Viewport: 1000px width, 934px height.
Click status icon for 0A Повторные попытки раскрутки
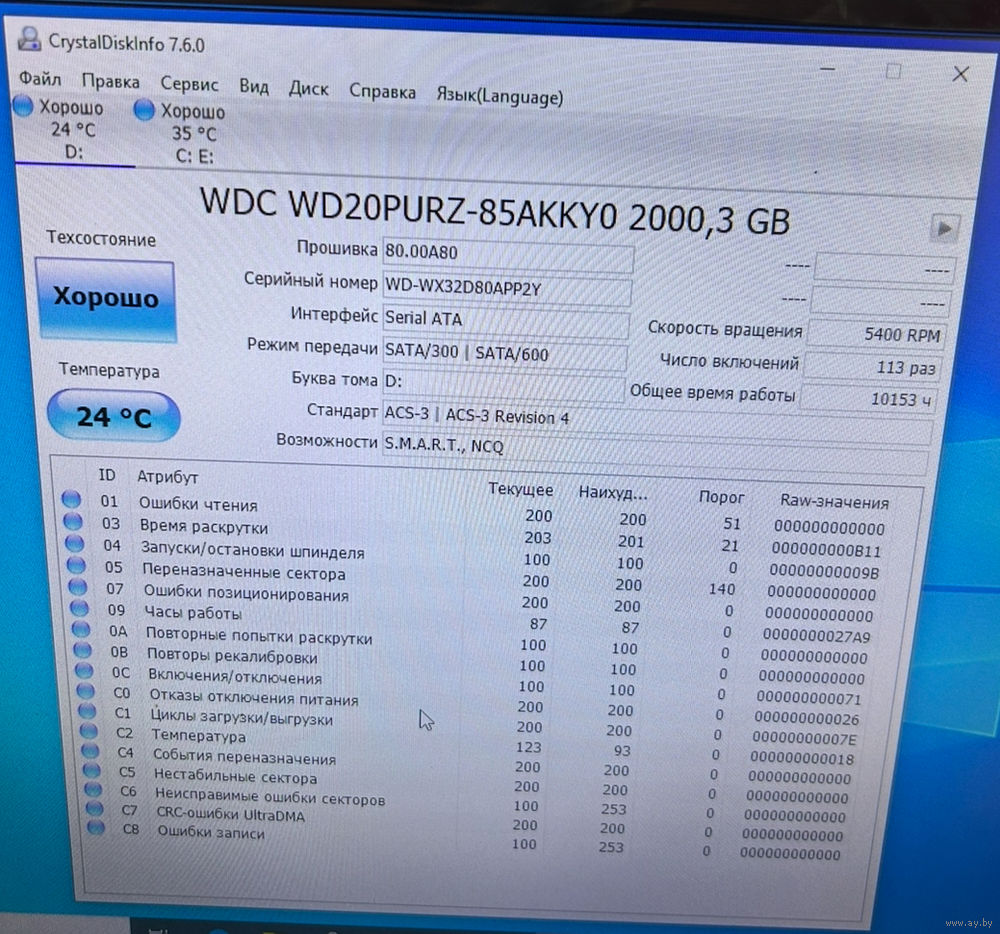[81, 629]
